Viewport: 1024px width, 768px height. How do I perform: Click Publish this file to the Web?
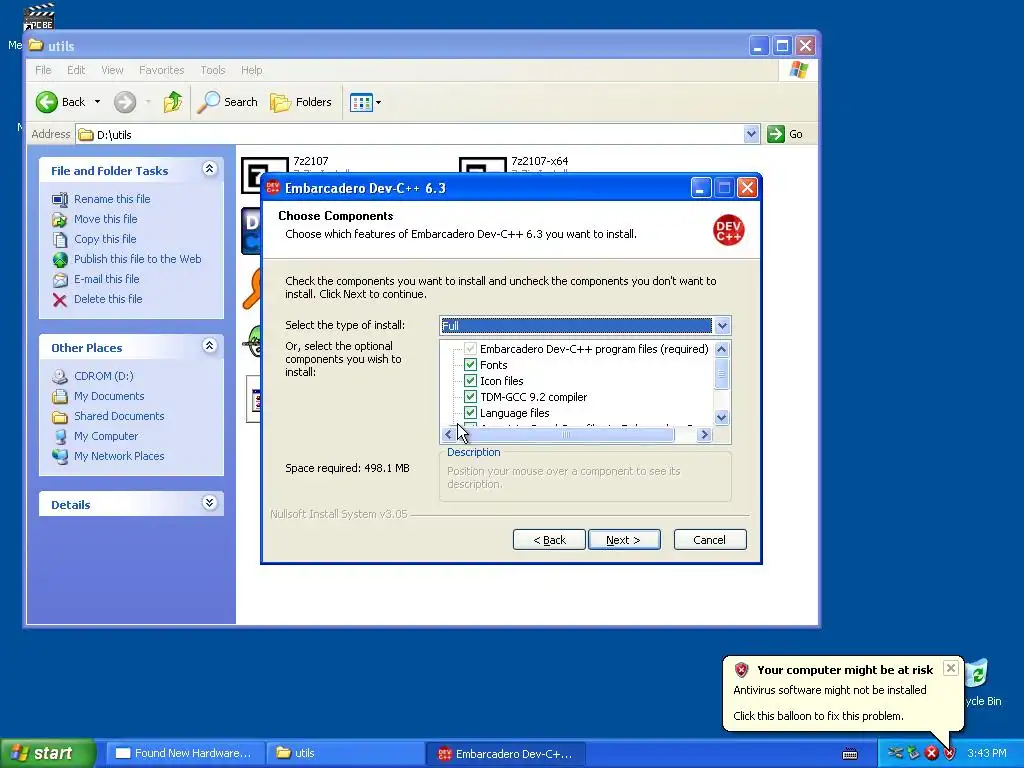tap(137, 259)
